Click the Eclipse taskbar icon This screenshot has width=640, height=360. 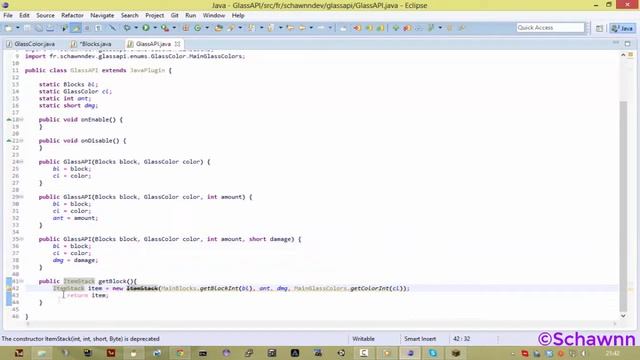[410, 353]
